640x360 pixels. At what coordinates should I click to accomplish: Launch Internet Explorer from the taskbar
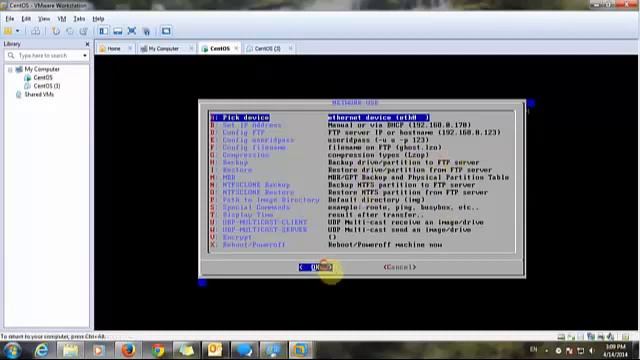41,350
